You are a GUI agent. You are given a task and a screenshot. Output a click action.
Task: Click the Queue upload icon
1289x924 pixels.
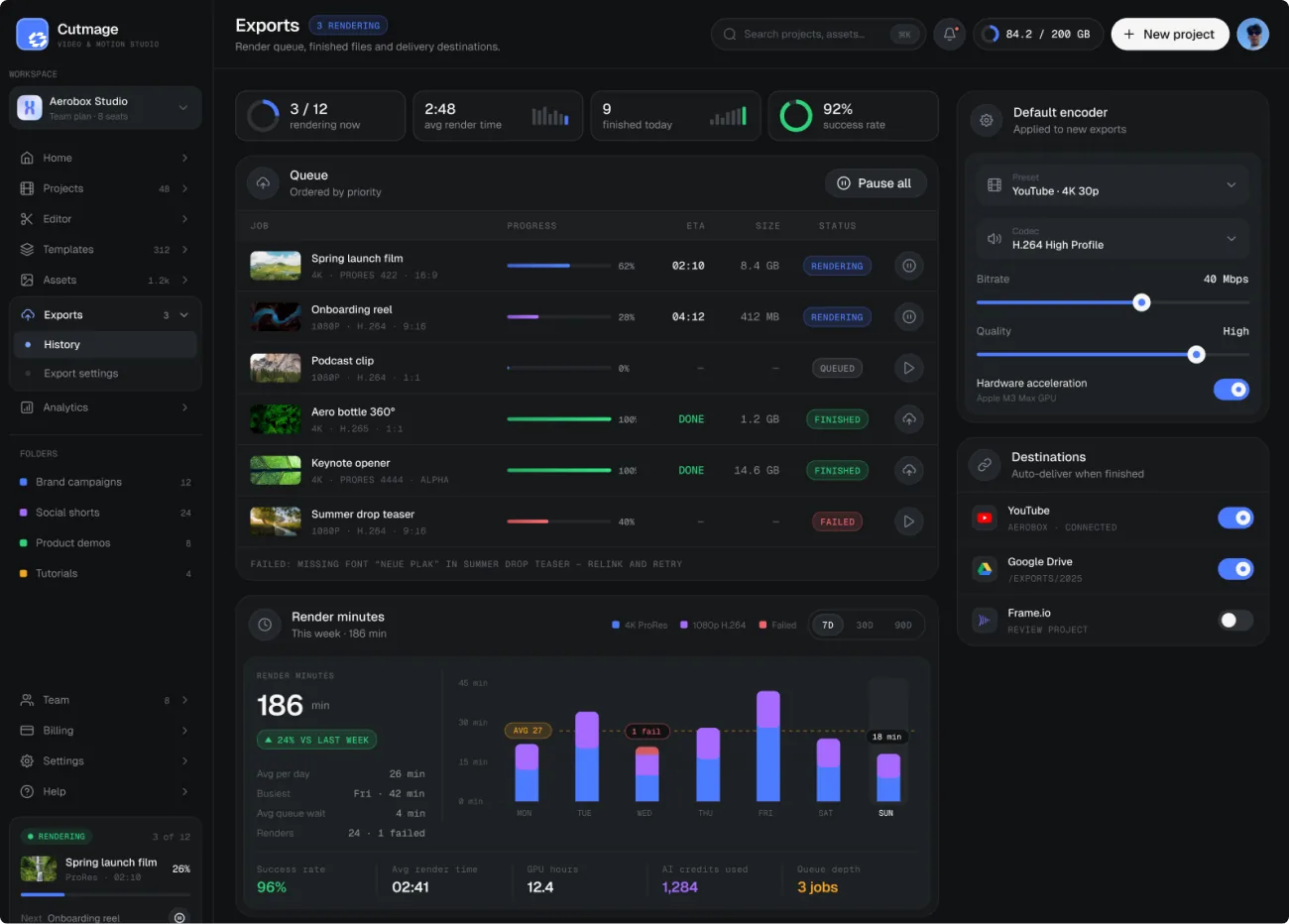coord(263,182)
